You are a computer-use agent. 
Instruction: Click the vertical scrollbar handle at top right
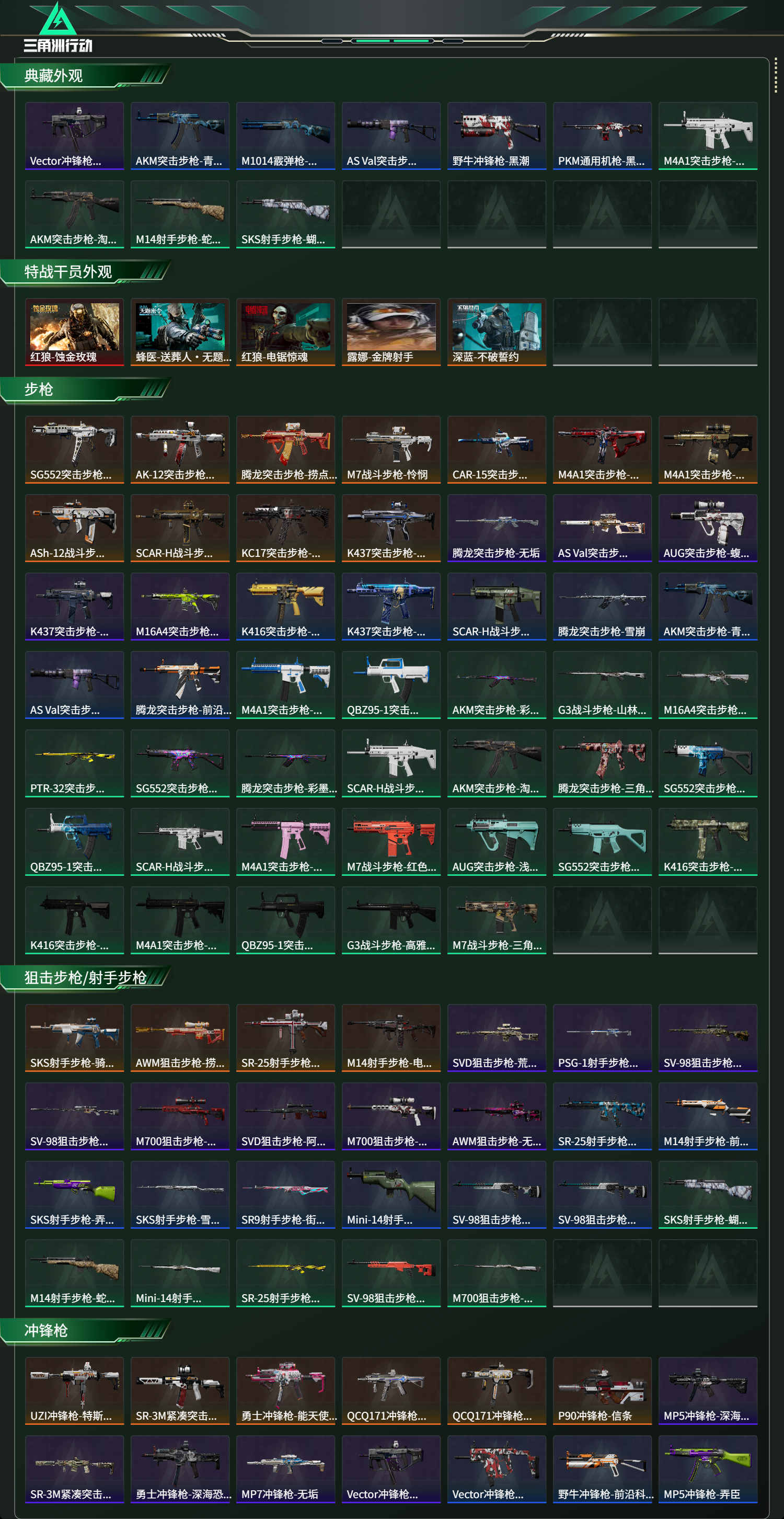(775, 75)
